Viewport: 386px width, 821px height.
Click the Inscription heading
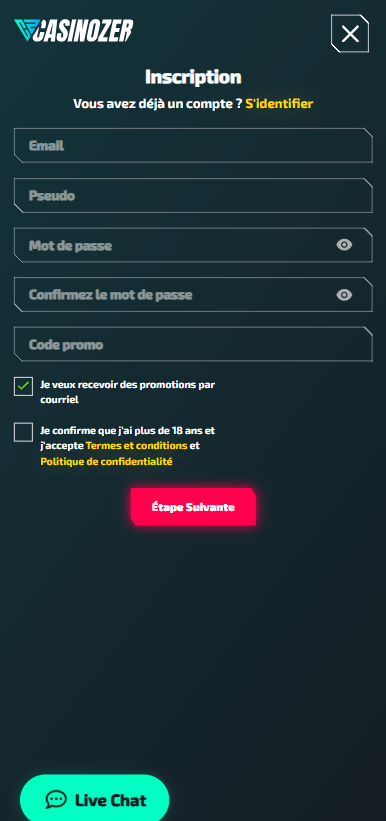[193, 77]
